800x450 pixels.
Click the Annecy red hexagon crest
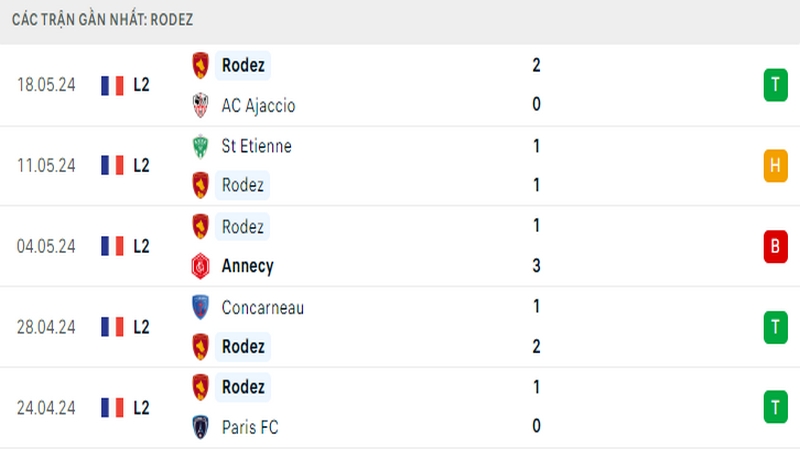(x=200, y=266)
